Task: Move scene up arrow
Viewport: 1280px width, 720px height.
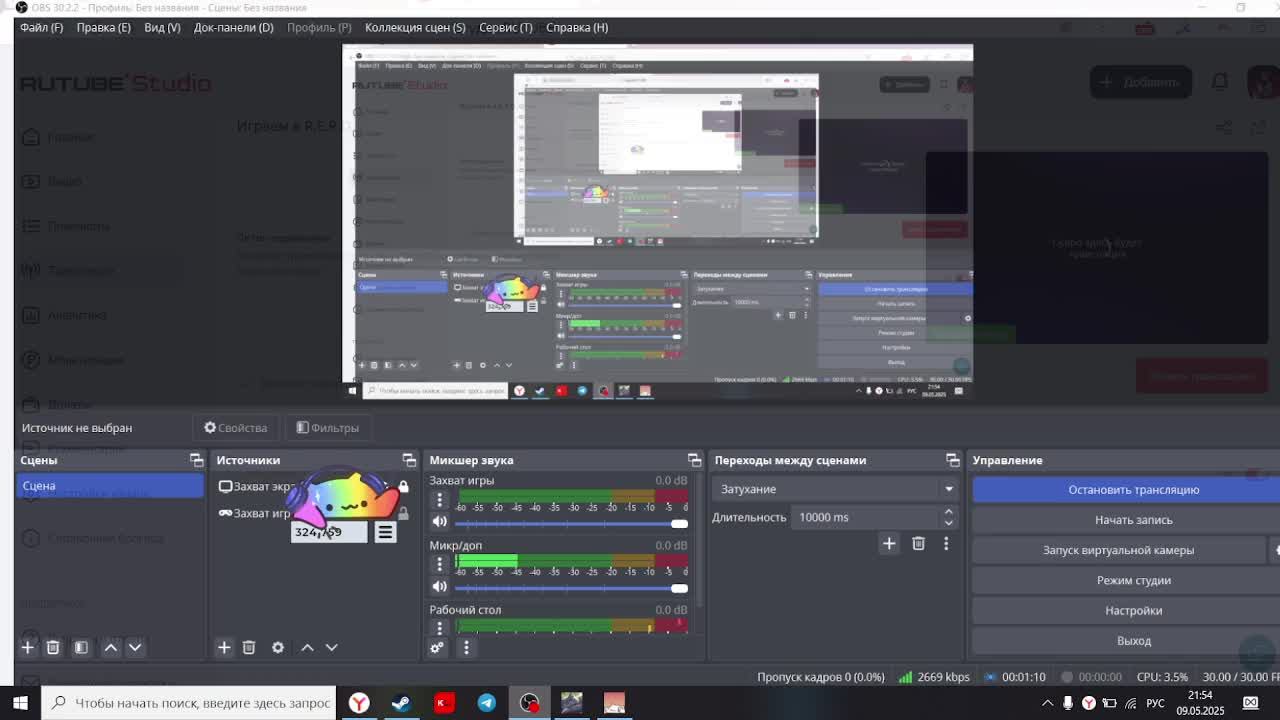Action: click(111, 647)
